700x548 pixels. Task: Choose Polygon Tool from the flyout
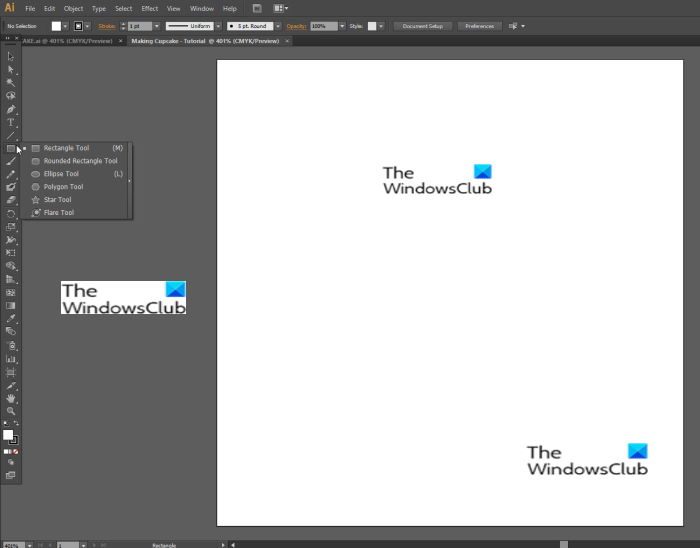click(x=77, y=187)
